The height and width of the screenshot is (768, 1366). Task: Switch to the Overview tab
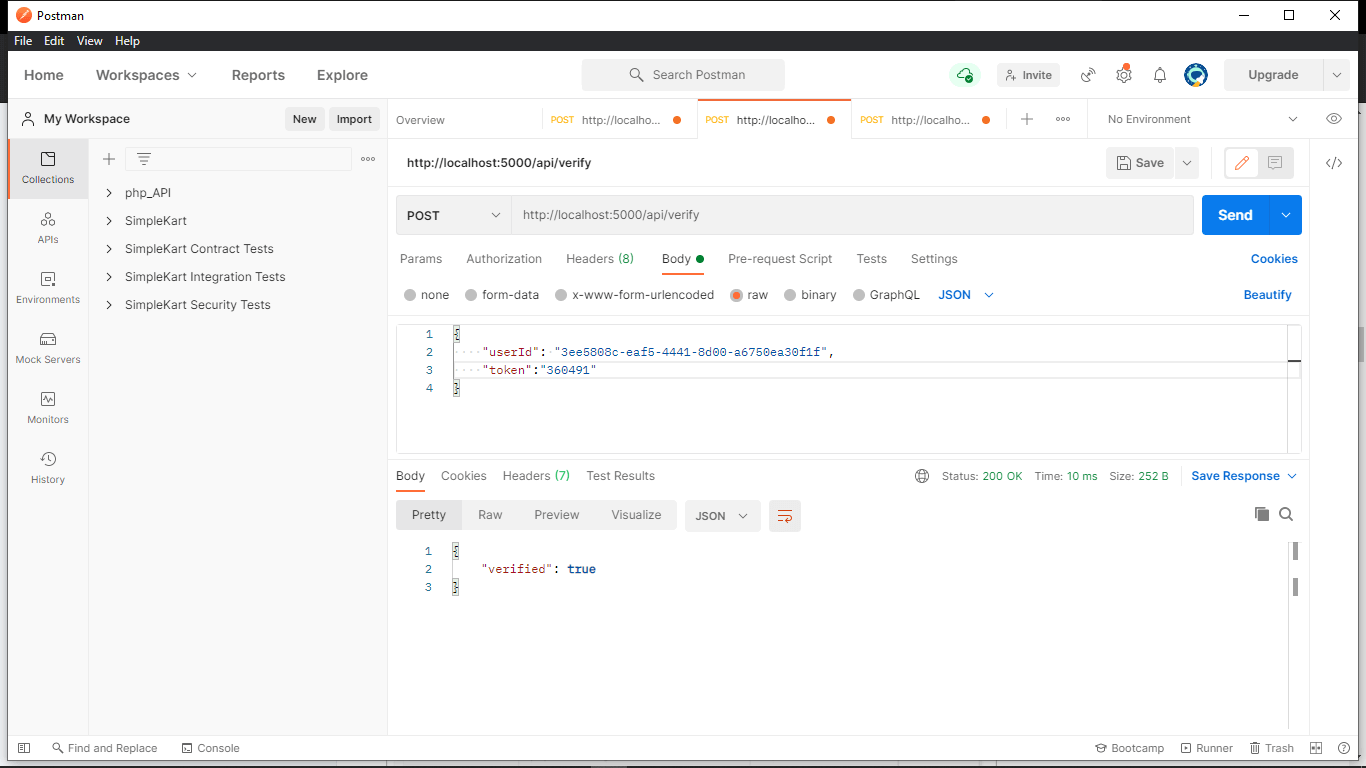pos(420,120)
